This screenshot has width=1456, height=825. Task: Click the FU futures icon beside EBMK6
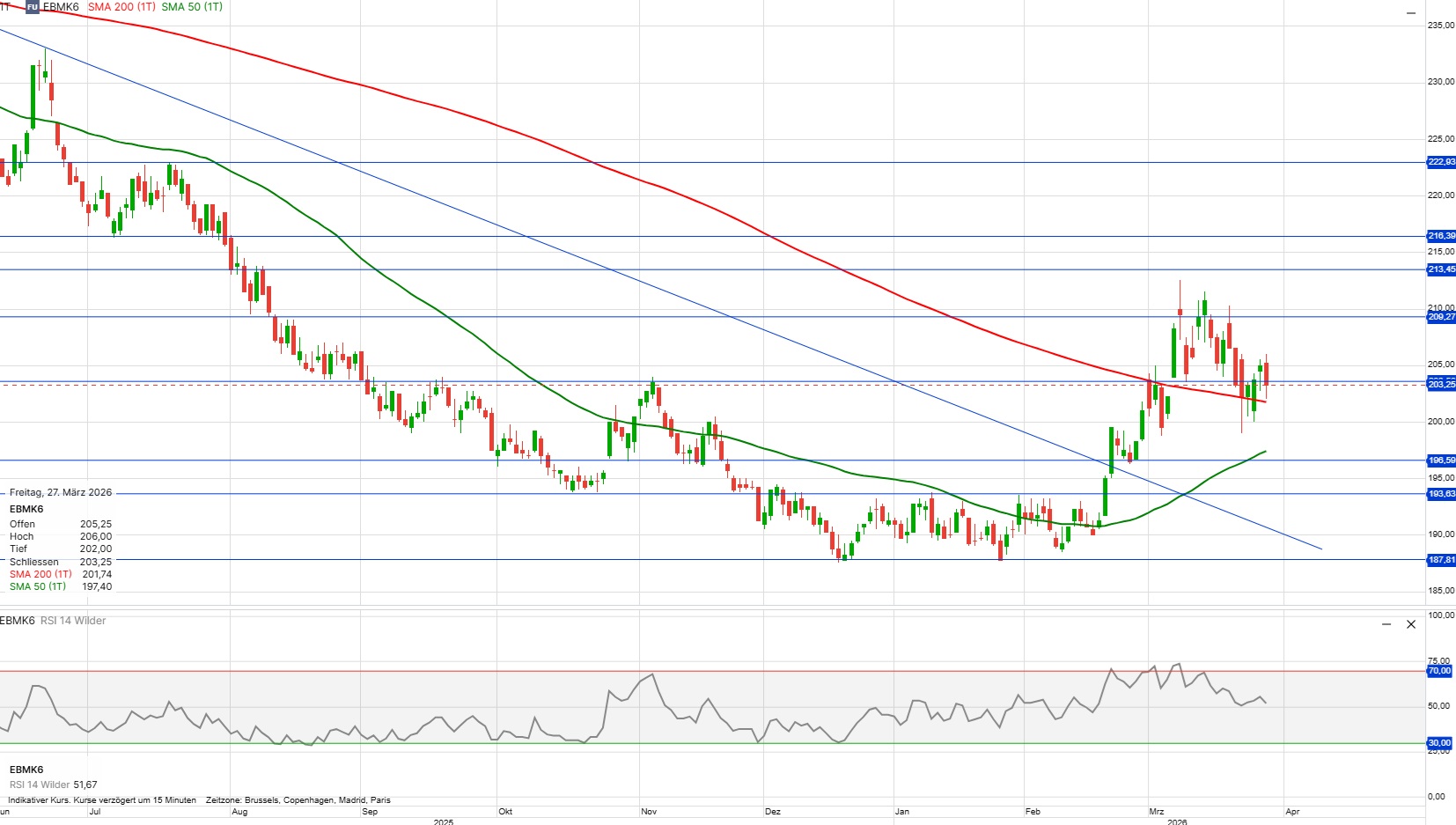pyautogui.click(x=33, y=7)
